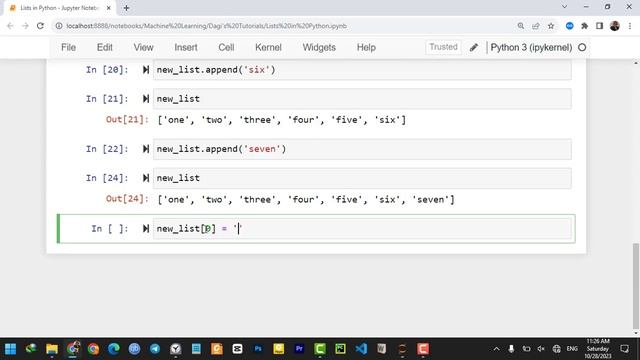The image size is (640, 360).
Task: Open CapCut from taskbar
Action: pos(237,349)
